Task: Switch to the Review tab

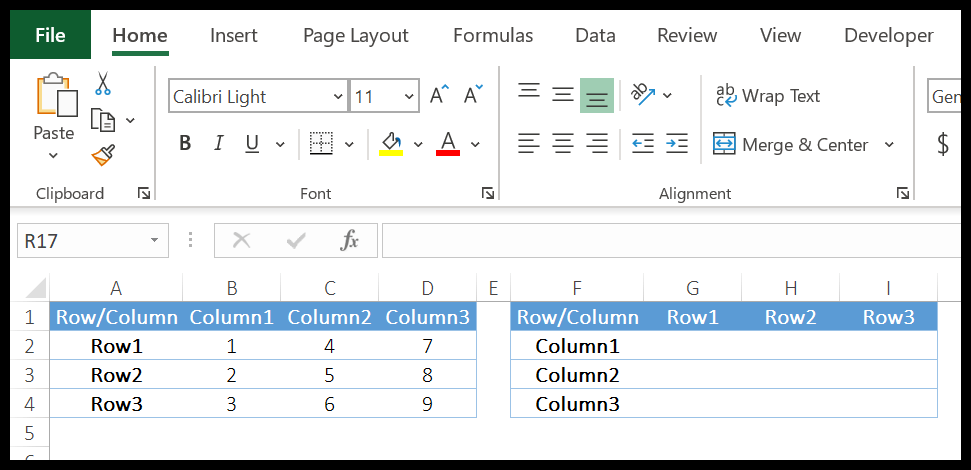Action: tap(687, 35)
